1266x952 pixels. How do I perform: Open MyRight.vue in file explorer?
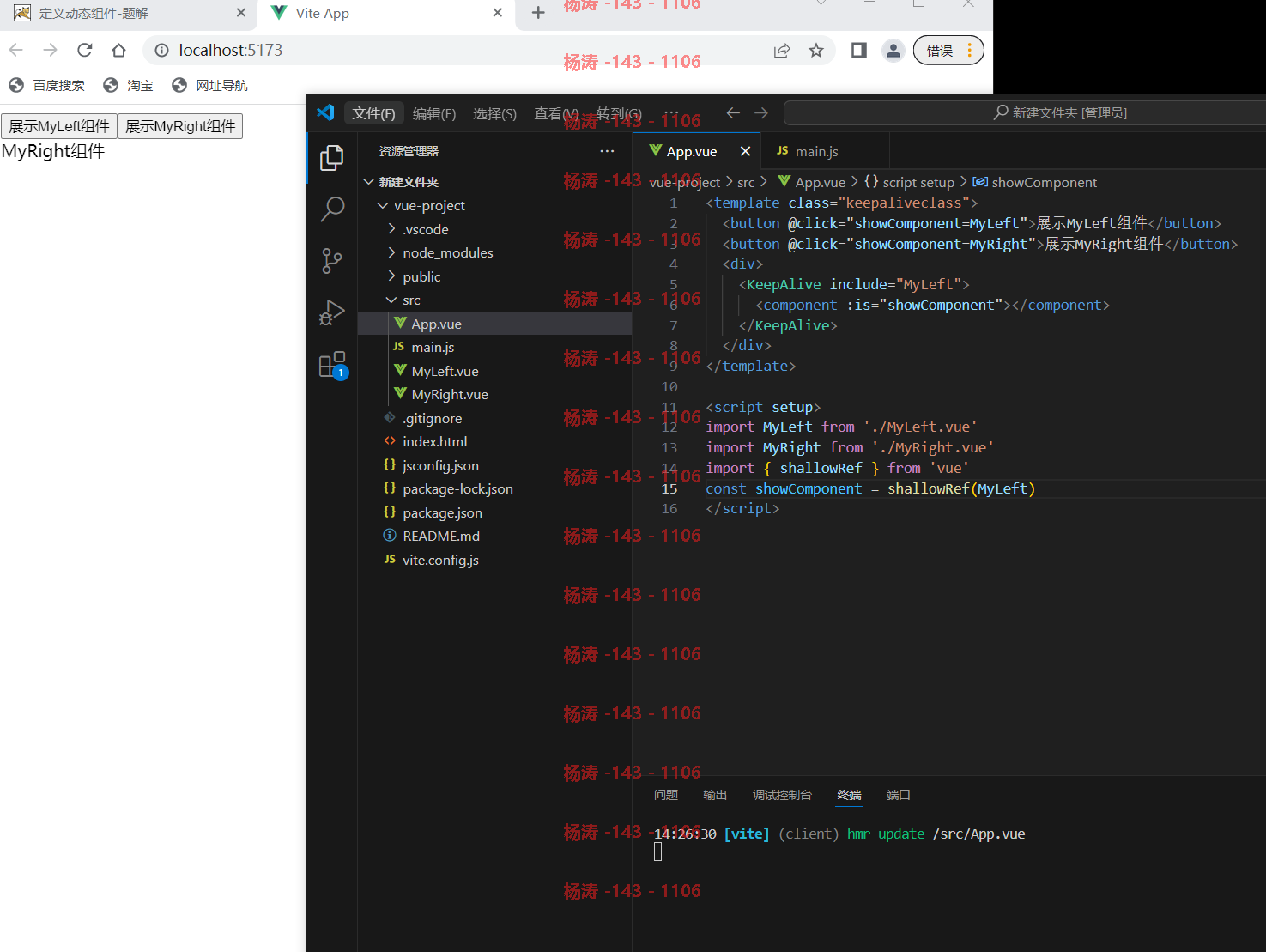tap(494, 395)
